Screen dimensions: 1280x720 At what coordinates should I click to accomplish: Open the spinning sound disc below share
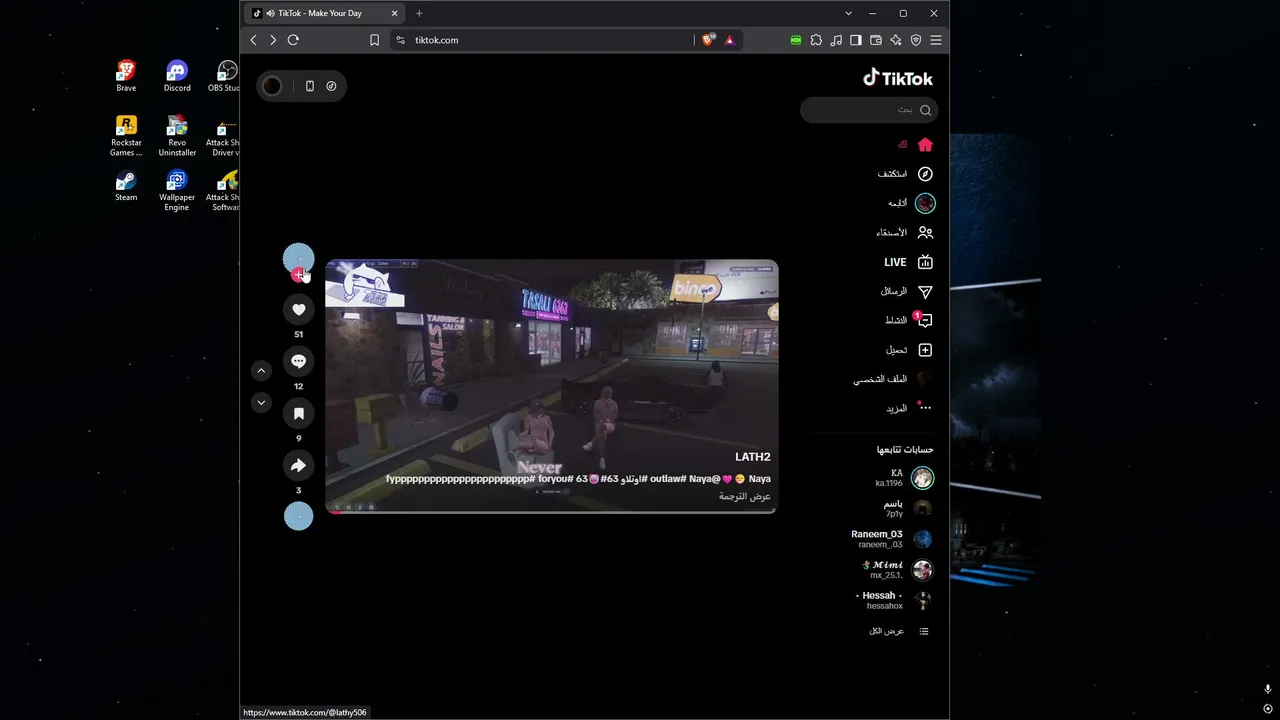pyautogui.click(x=298, y=516)
